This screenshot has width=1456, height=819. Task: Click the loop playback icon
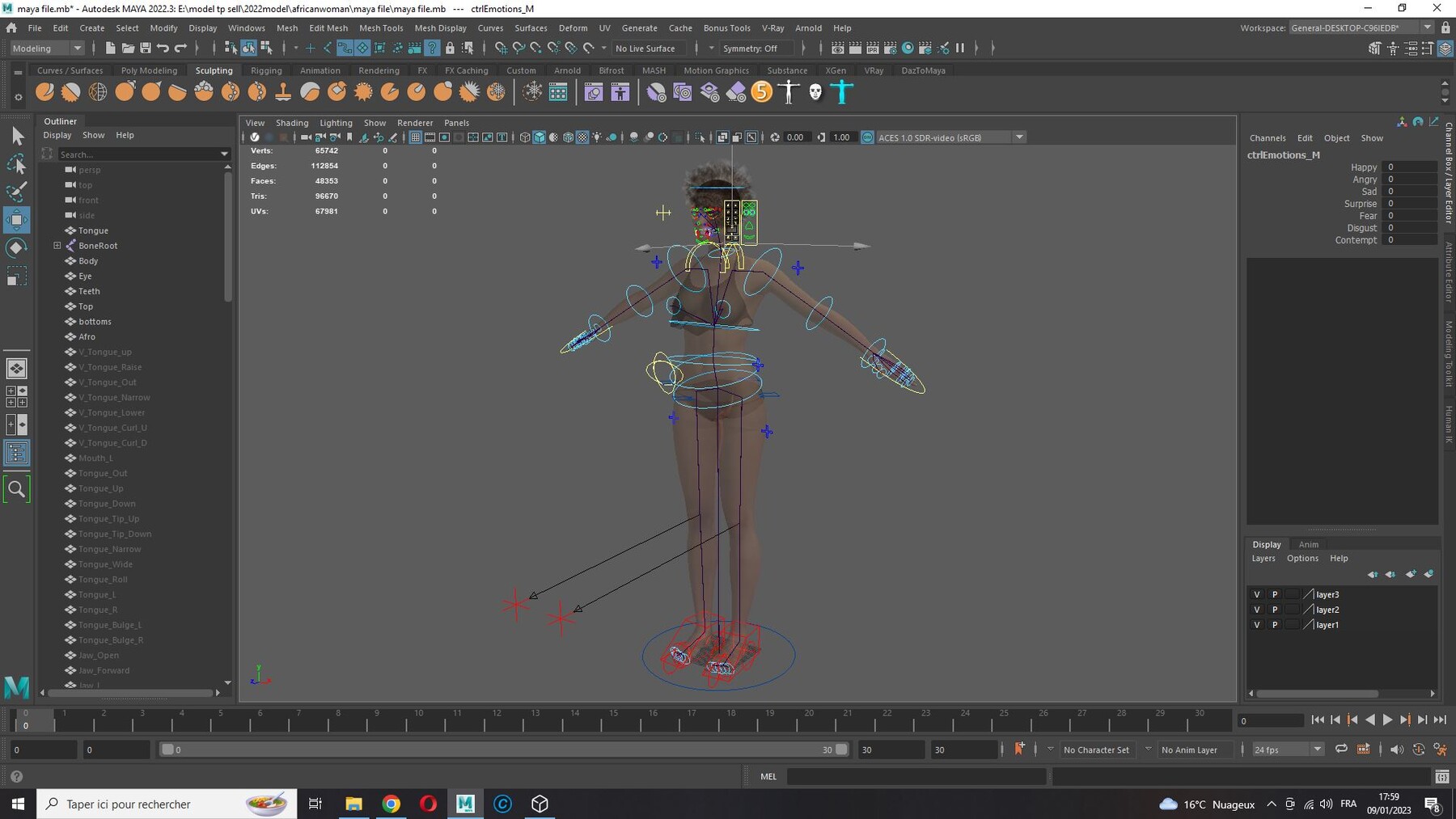[1341, 749]
